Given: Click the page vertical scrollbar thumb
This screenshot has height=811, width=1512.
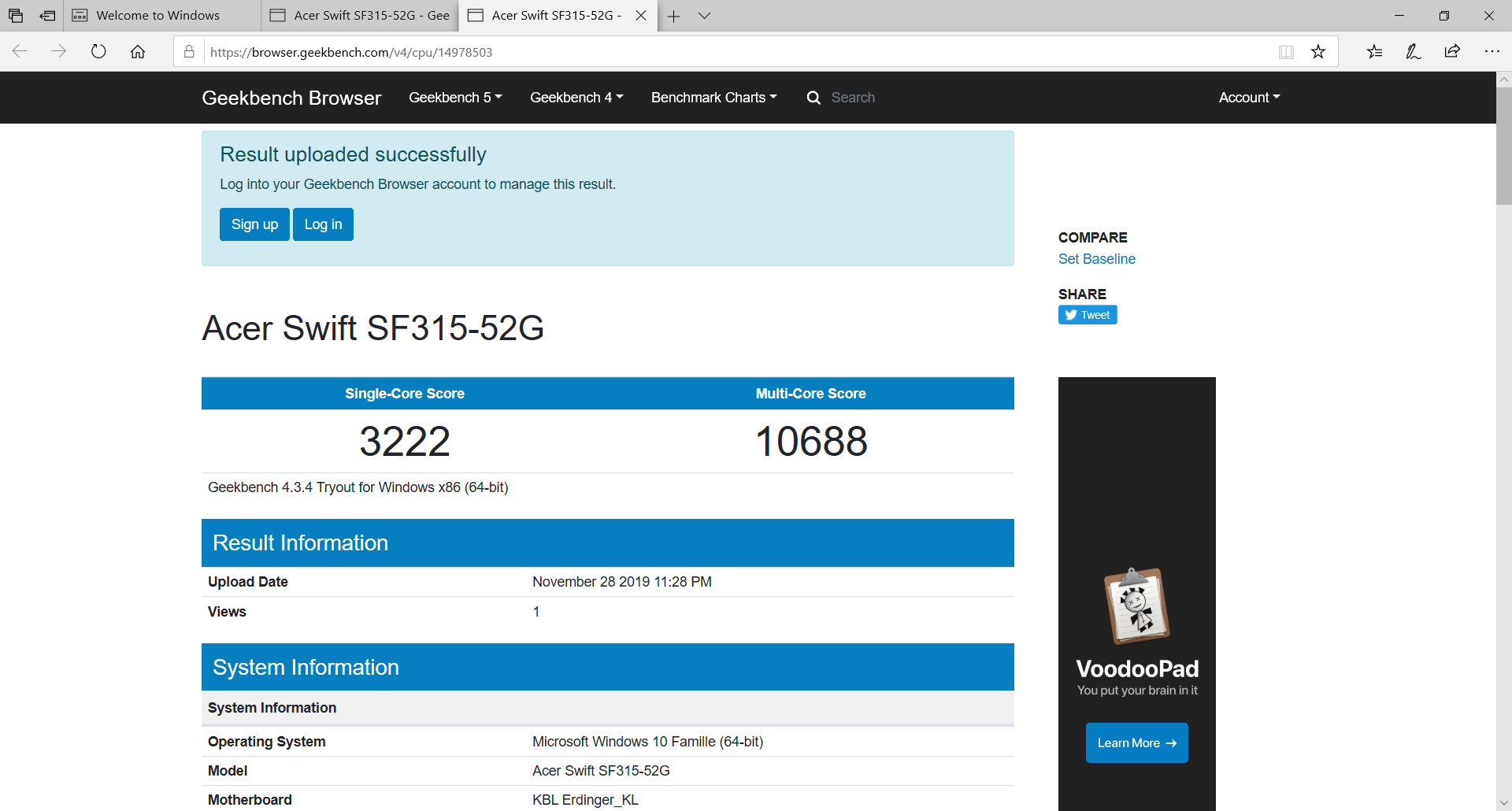Looking at the screenshot, I should point(1503,146).
